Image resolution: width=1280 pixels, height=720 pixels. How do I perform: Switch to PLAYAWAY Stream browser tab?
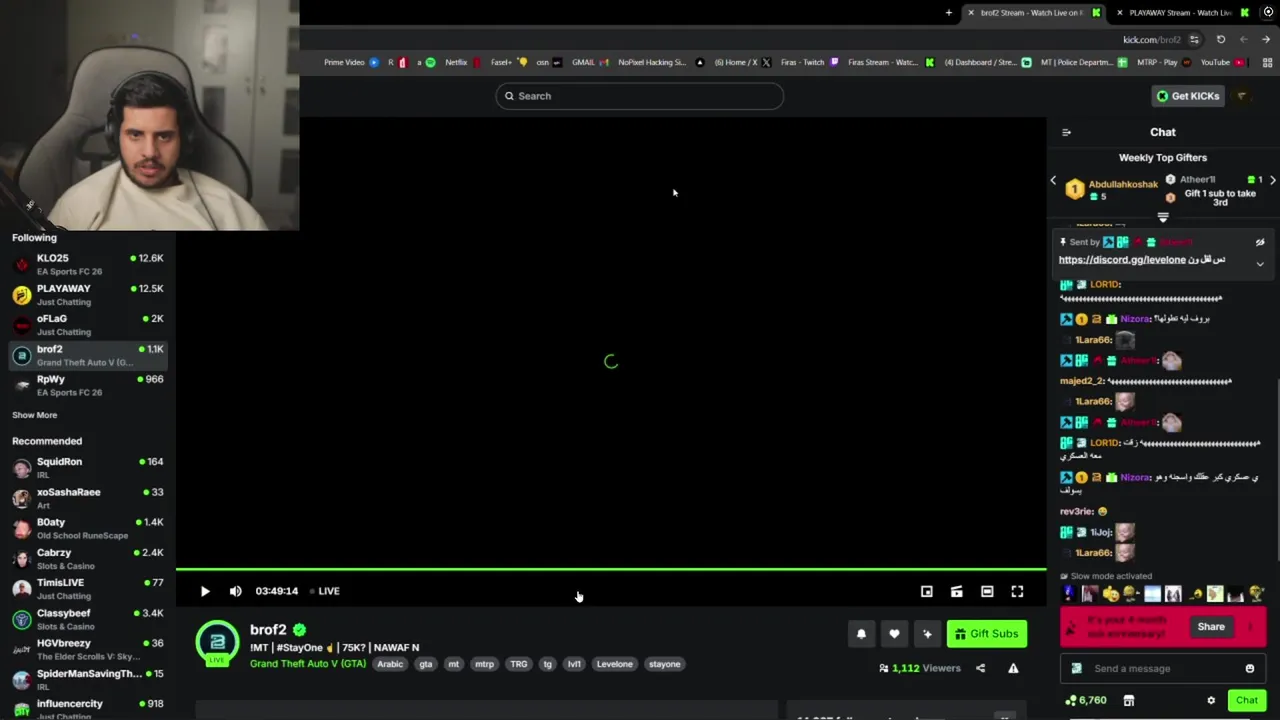1178,13
